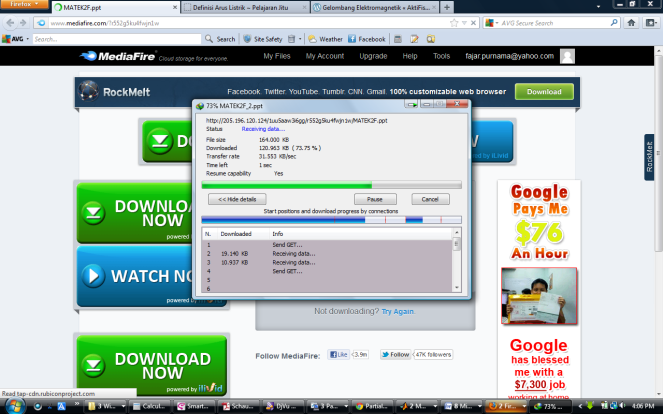Click the Firefox home icon
Viewport: 663px width, 414px height.
(x=631, y=23)
